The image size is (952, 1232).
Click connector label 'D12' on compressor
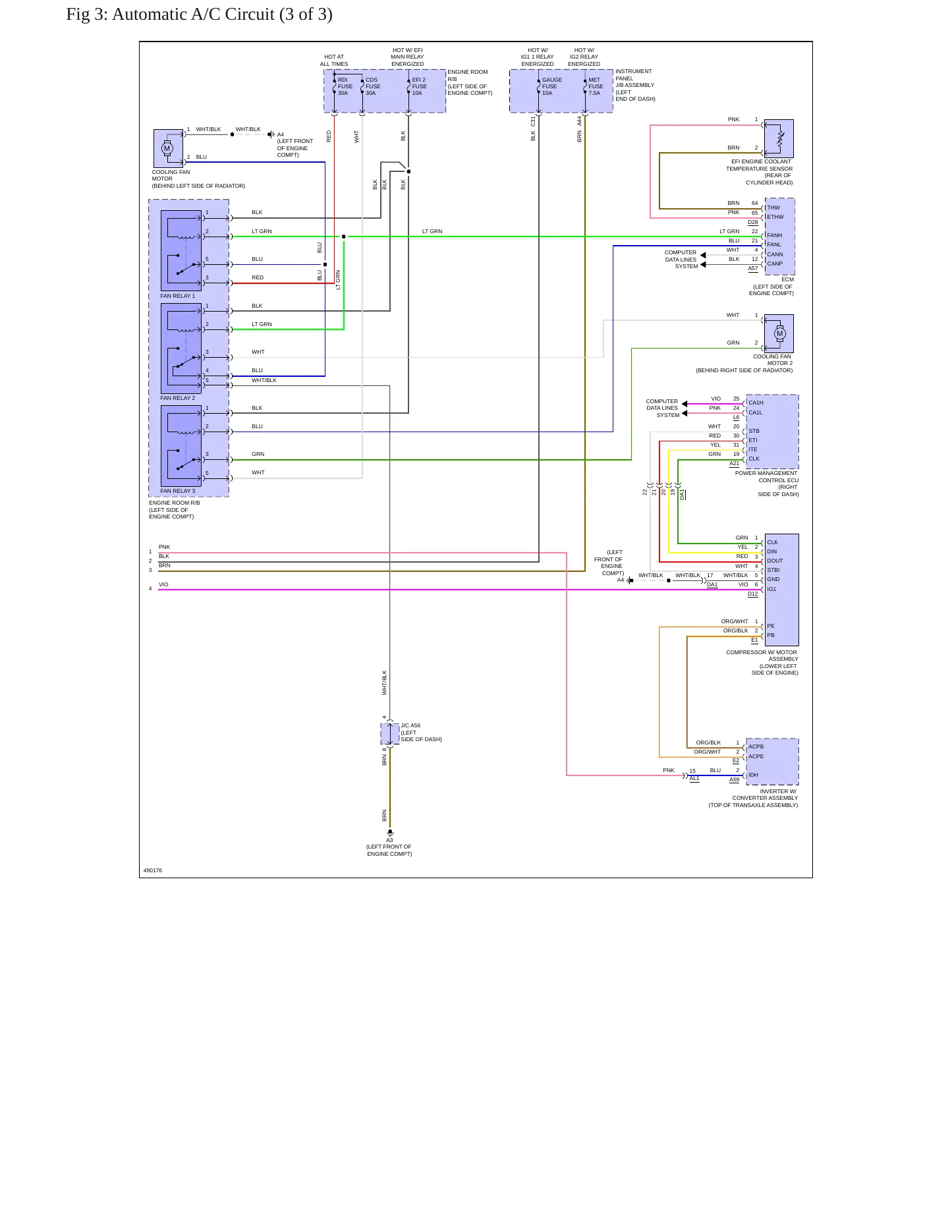coord(753,594)
